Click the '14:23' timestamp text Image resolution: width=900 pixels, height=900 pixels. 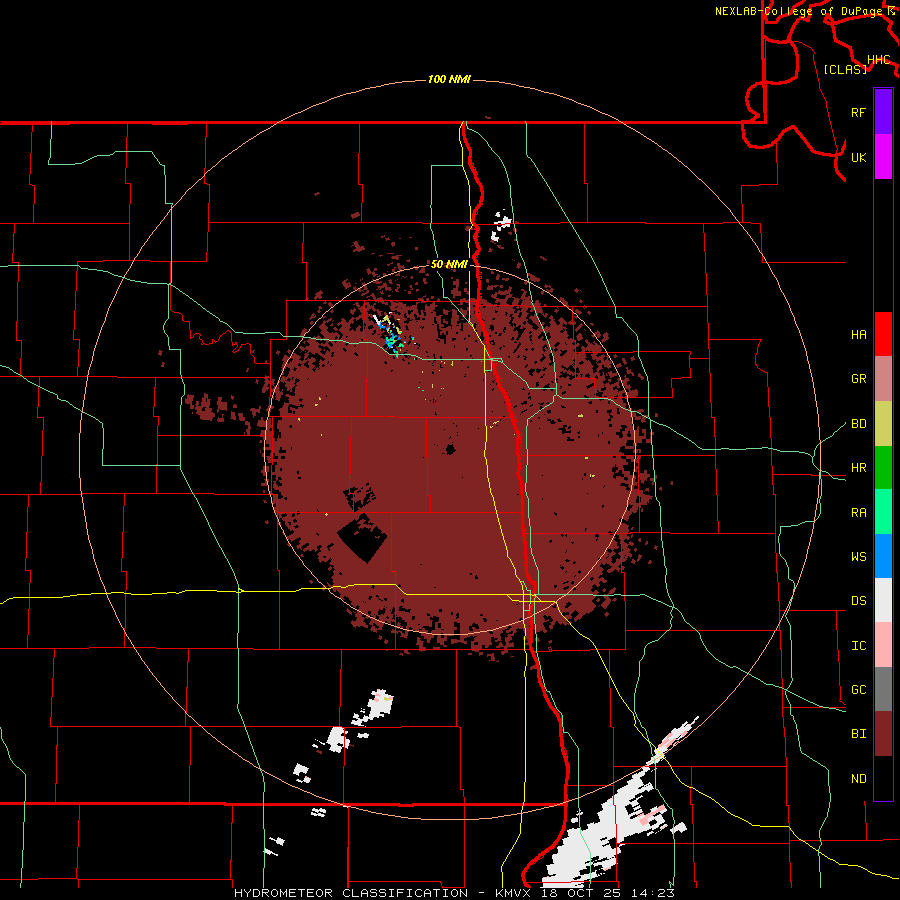click(651, 893)
